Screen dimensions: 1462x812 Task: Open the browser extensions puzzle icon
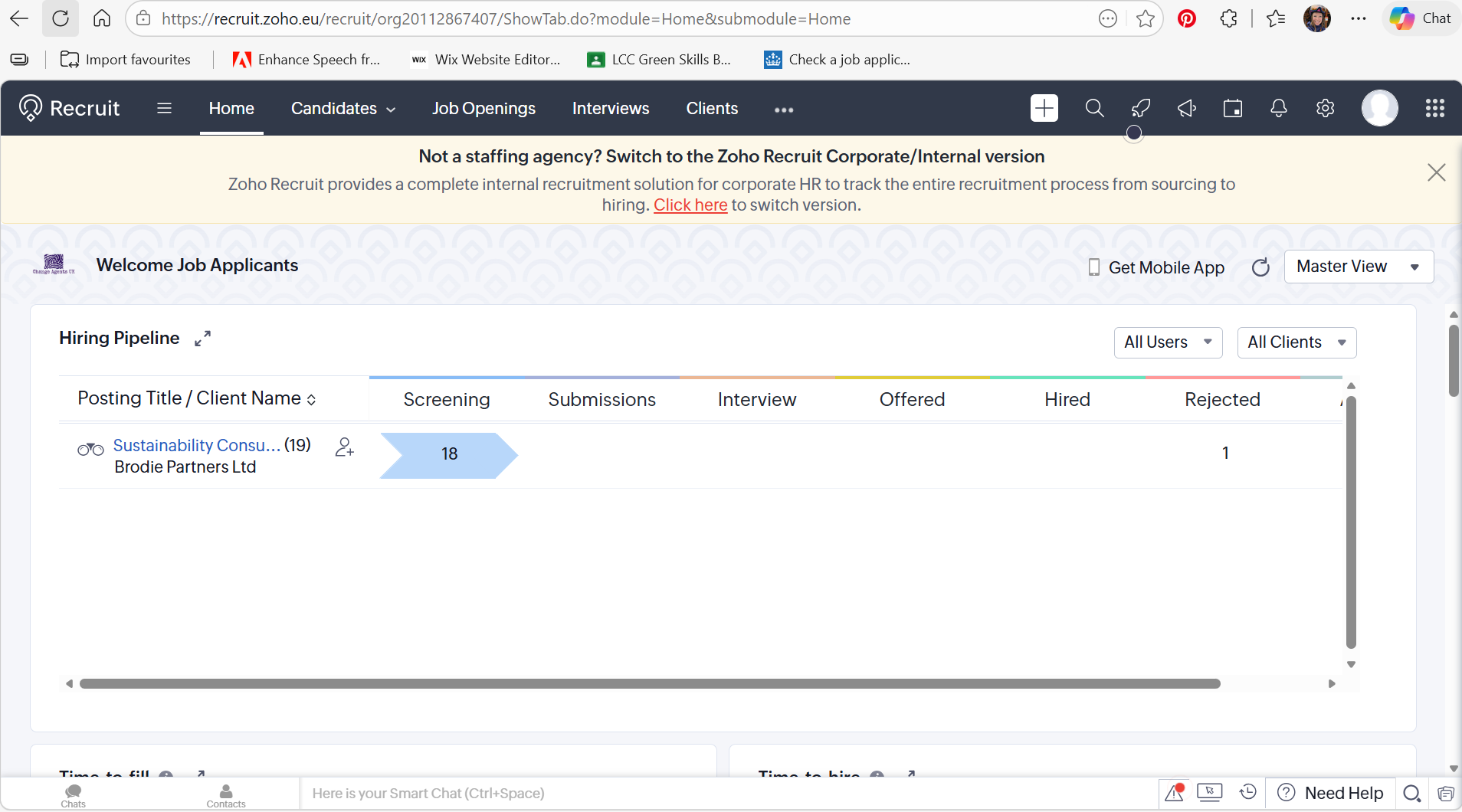(1228, 18)
